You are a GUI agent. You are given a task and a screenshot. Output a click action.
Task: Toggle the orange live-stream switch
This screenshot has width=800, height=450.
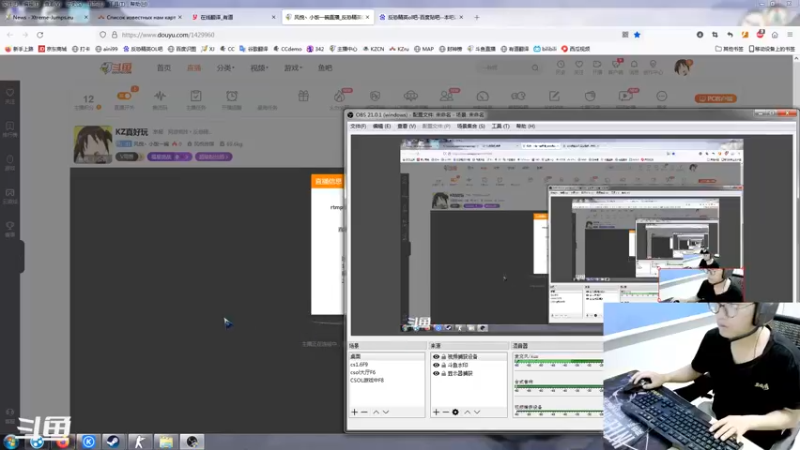124,96
